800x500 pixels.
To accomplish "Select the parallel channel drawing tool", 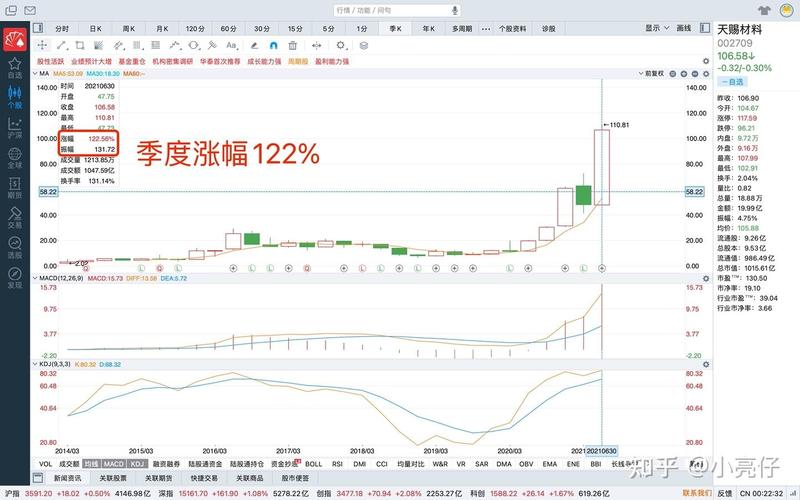I will 118,45.
